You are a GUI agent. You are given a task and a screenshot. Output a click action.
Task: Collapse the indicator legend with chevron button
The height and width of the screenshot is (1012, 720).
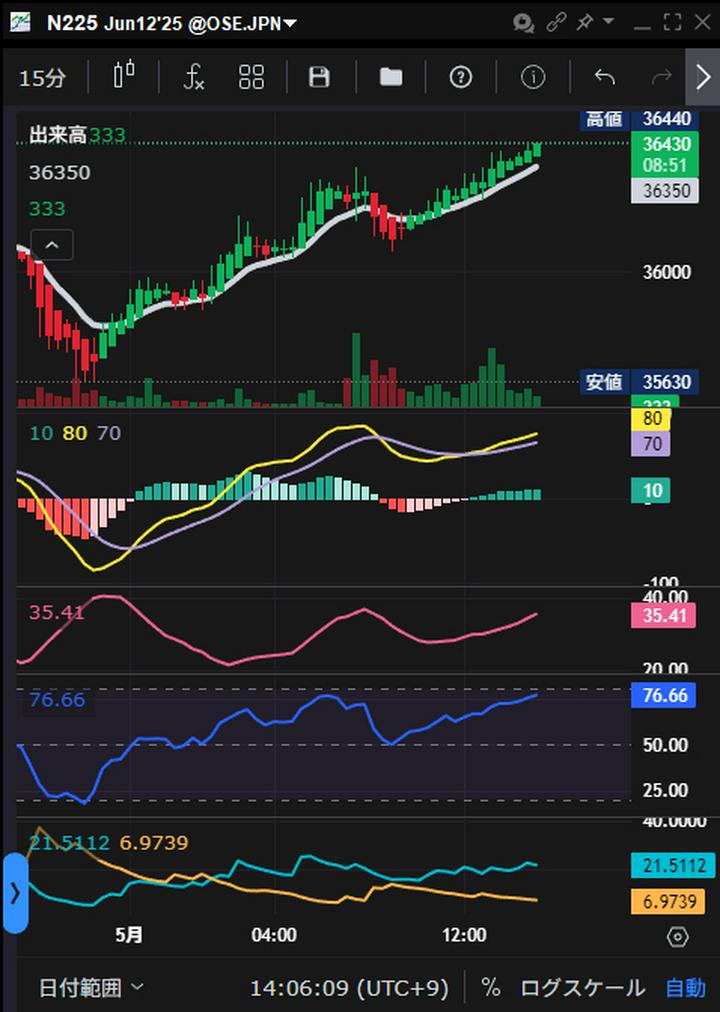52,244
